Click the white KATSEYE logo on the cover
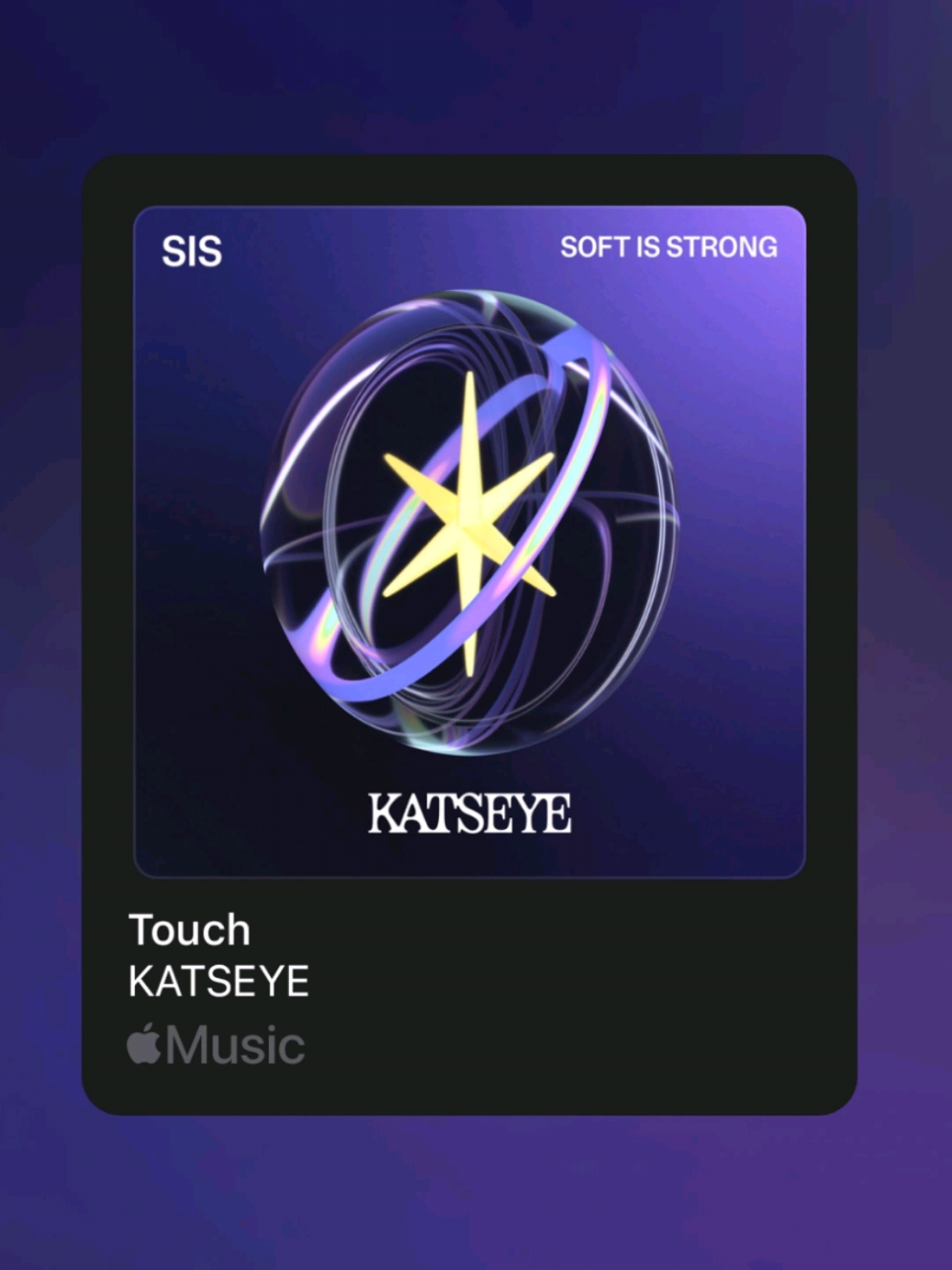 coord(470,813)
